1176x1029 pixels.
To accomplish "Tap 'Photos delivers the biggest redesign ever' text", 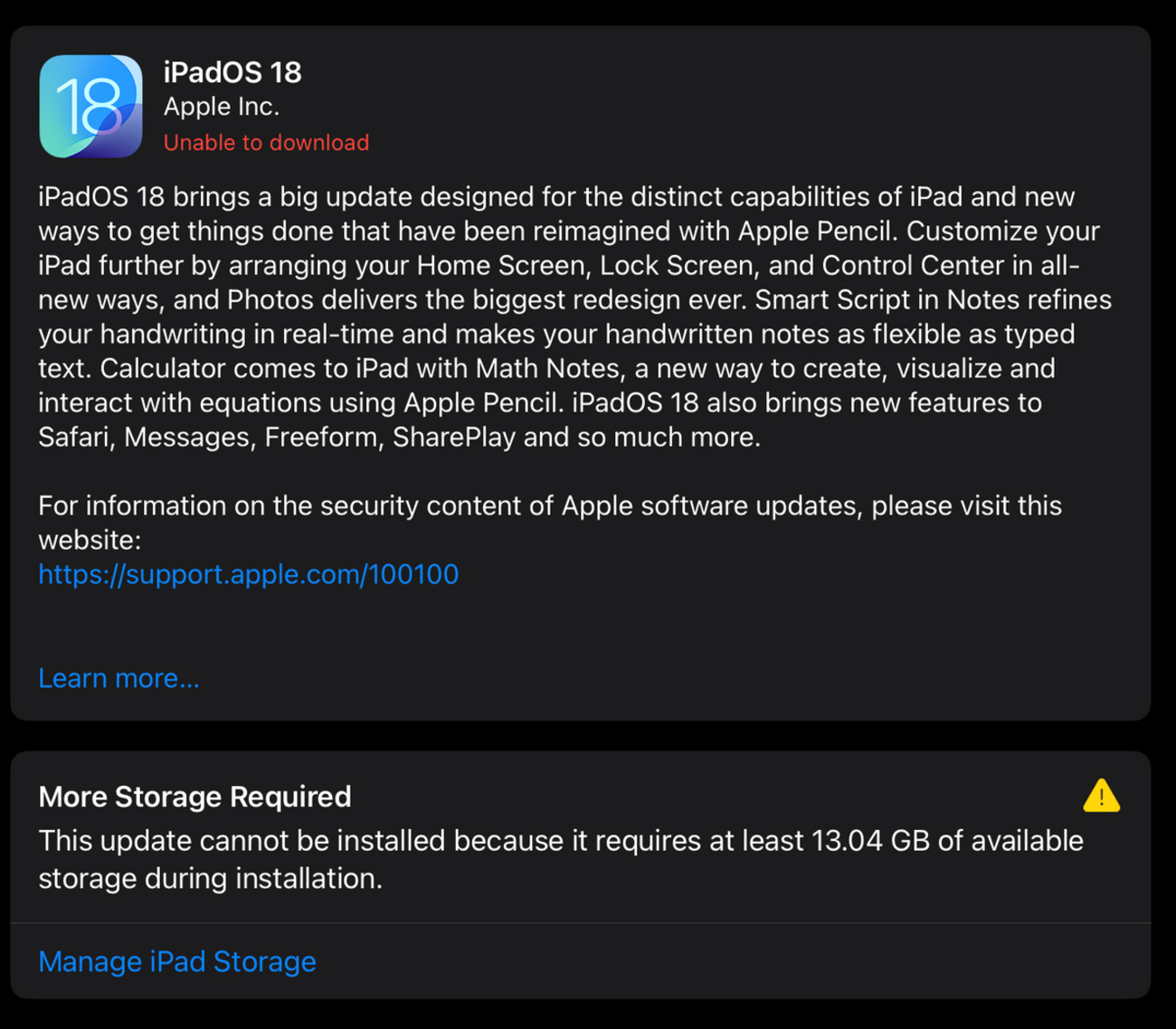I will [x=487, y=299].
